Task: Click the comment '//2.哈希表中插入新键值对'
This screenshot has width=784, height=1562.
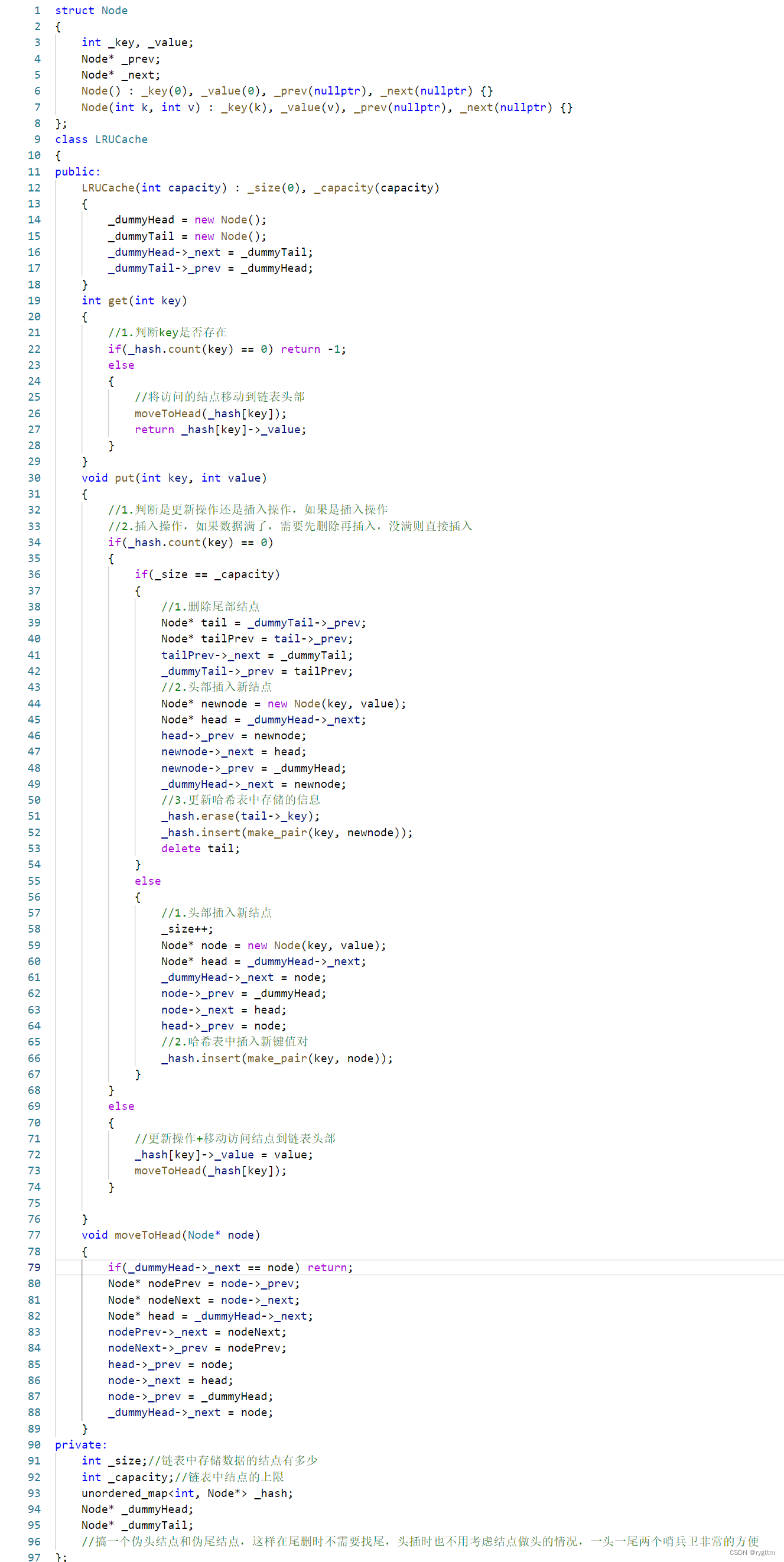Action: pos(235,1042)
